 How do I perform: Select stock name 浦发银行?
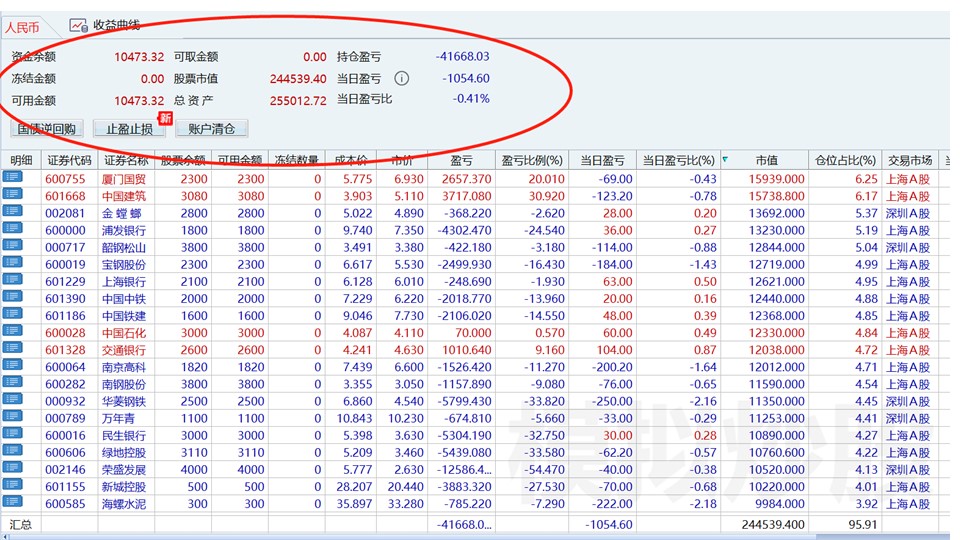[124, 230]
